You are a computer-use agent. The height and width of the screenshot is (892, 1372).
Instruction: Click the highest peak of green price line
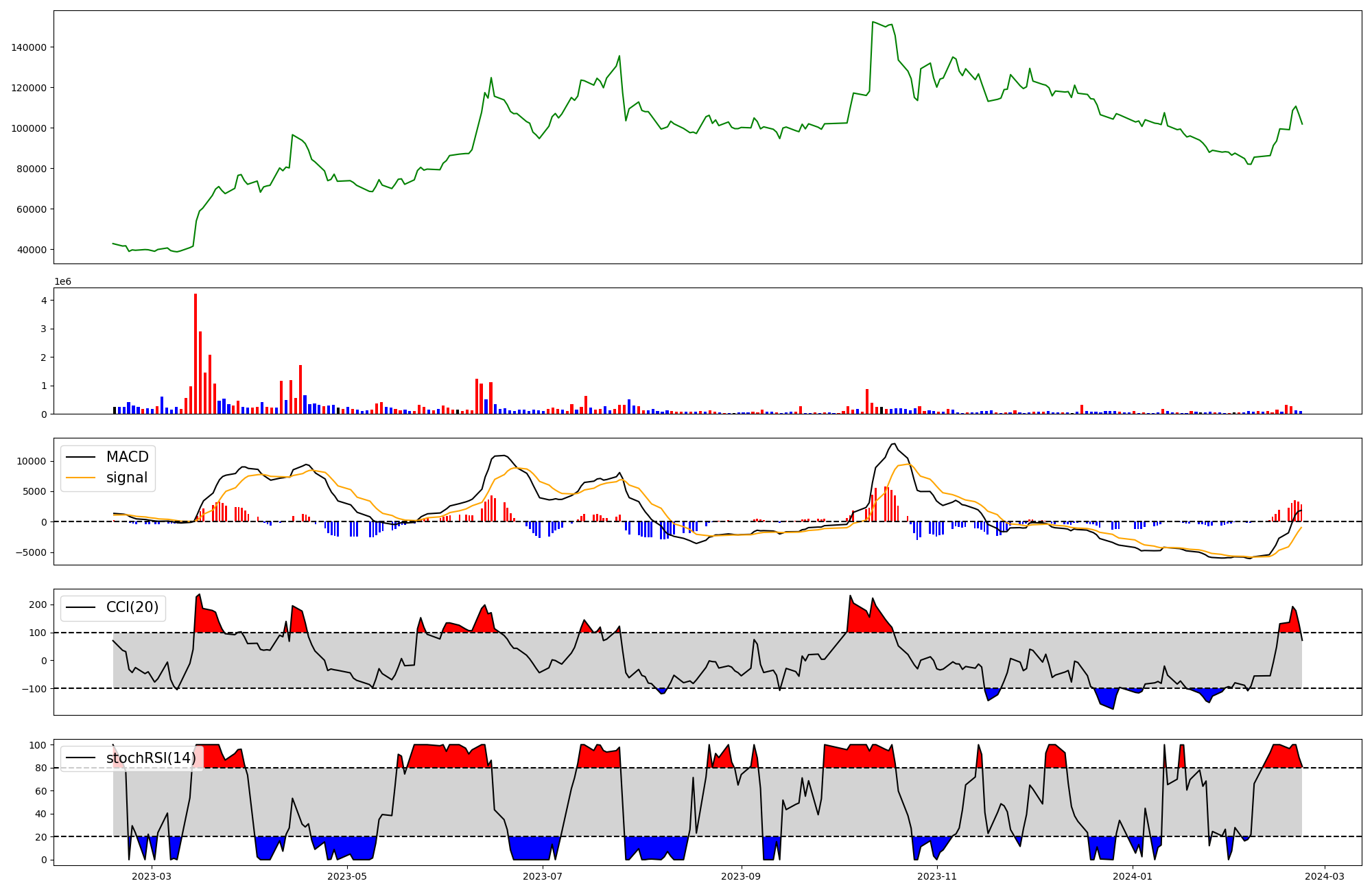click(x=873, y=22)
